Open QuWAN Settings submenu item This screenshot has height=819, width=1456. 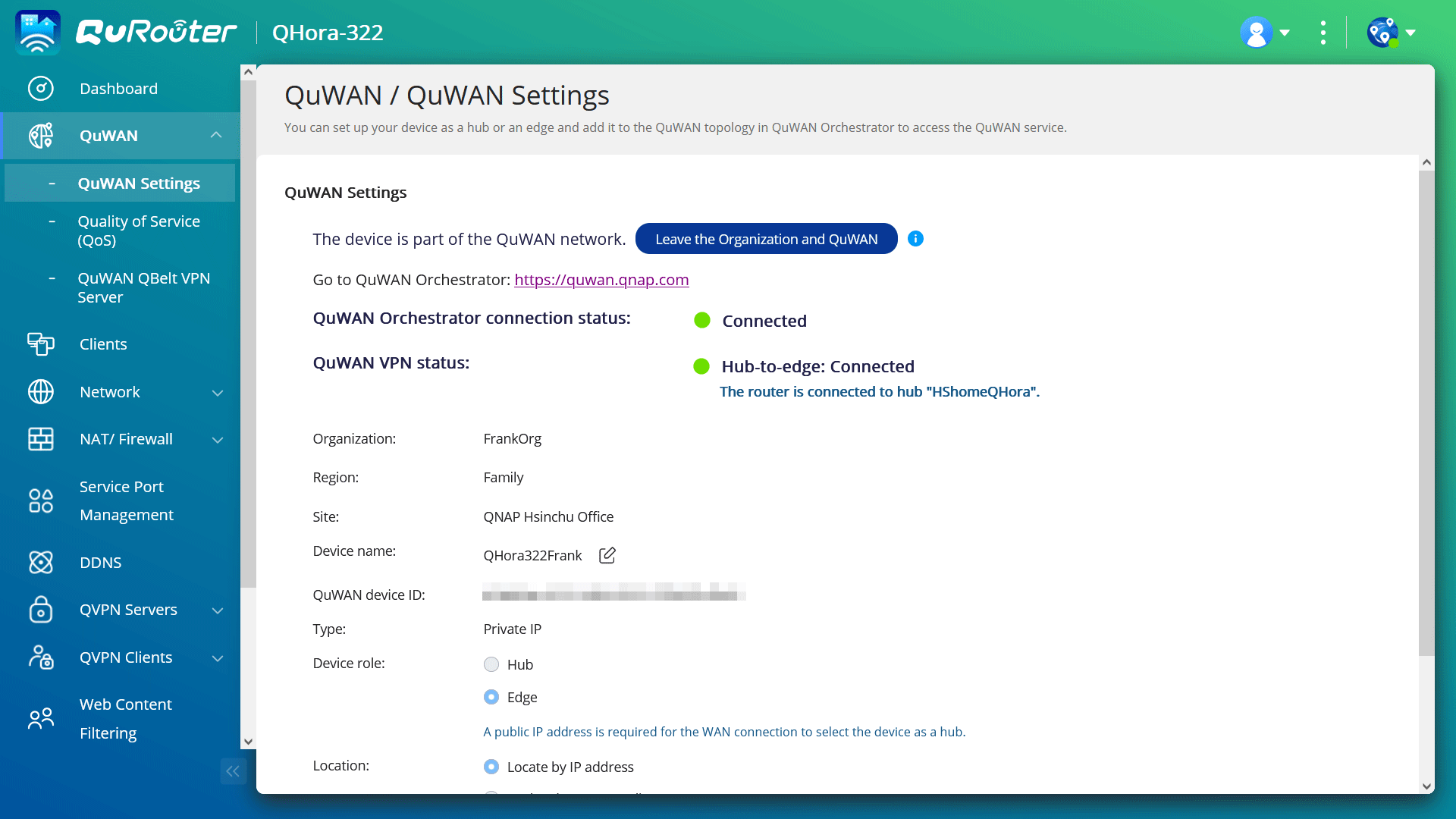(x=120, y=183)
